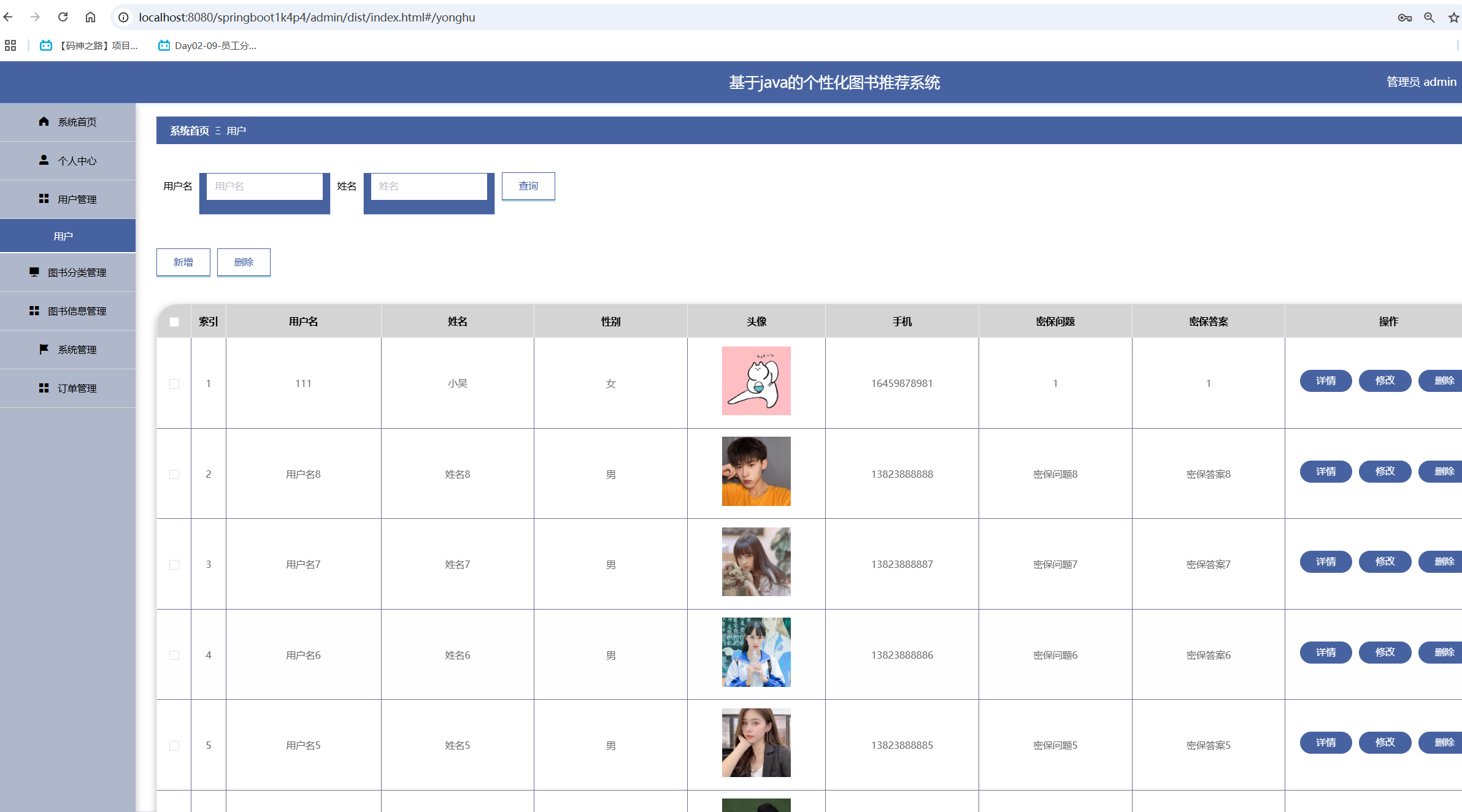
Task: Click the grid icon beside 用户管理
Action: click(44, 199)
